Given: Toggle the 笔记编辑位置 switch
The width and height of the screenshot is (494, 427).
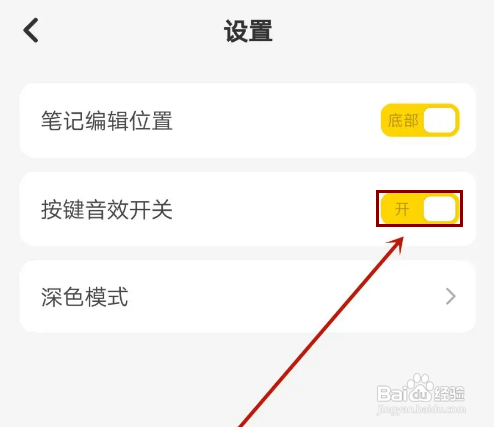Looking at the screenshot, I should click(420, 120).
